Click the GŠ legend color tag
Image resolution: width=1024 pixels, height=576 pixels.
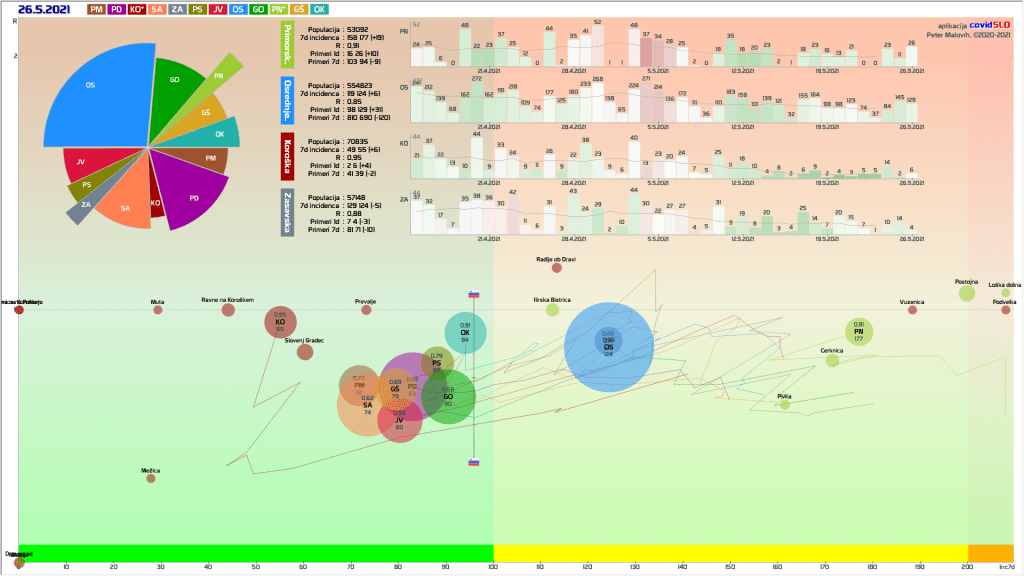pos(300,9)
